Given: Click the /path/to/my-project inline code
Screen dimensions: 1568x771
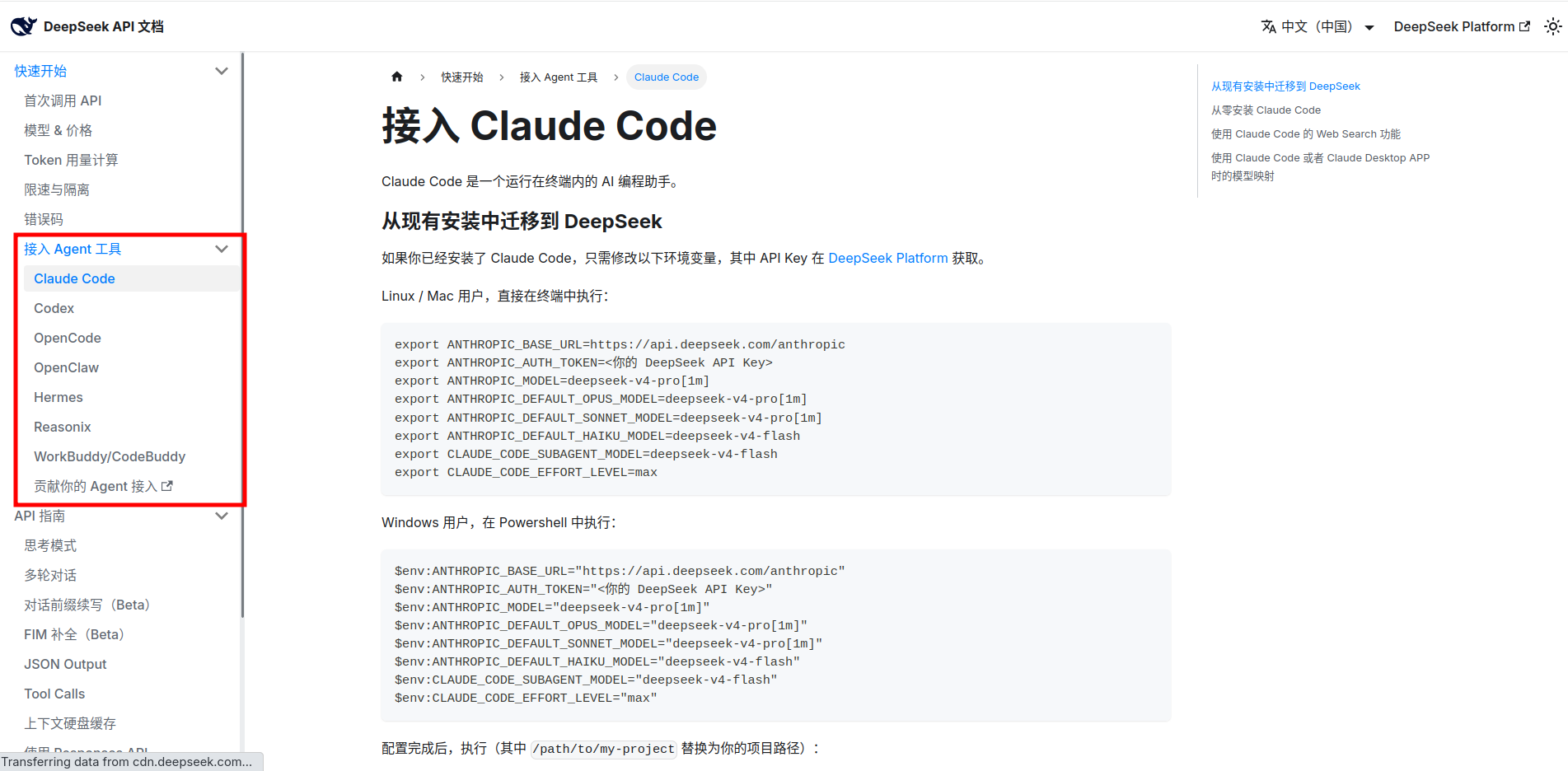Looking at the screenshot, I should [x=604, y=749].
